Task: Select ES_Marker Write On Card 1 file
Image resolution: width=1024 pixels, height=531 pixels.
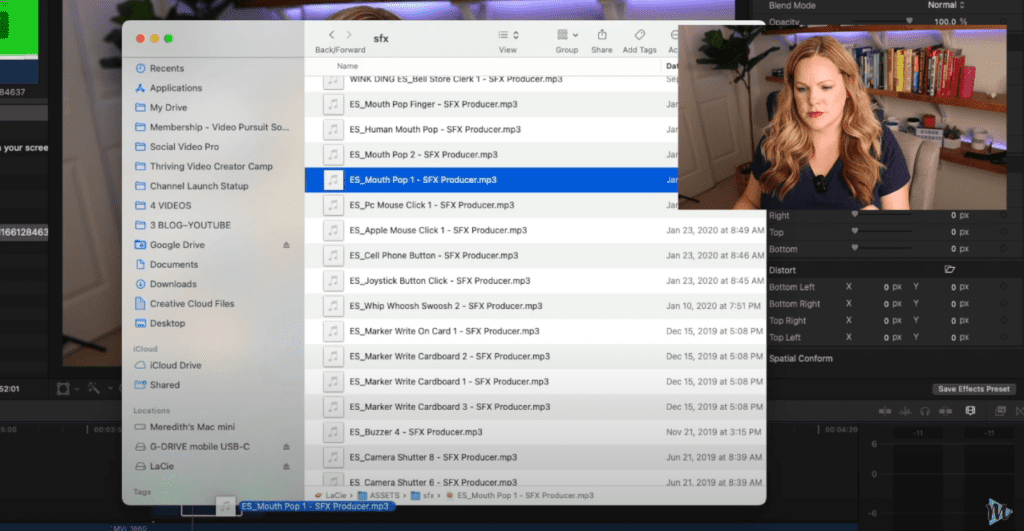Action: pyautogui.click(x=444, y=331)
